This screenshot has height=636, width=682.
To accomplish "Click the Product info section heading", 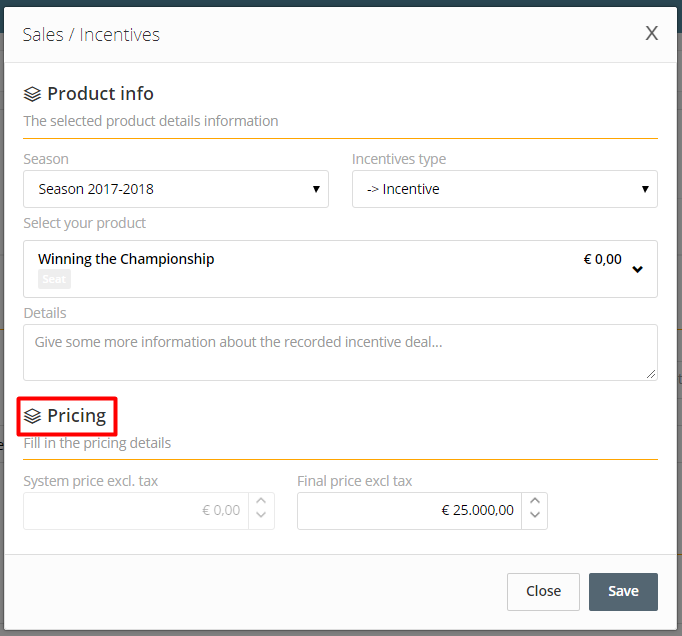I will (x=100, y=94).
